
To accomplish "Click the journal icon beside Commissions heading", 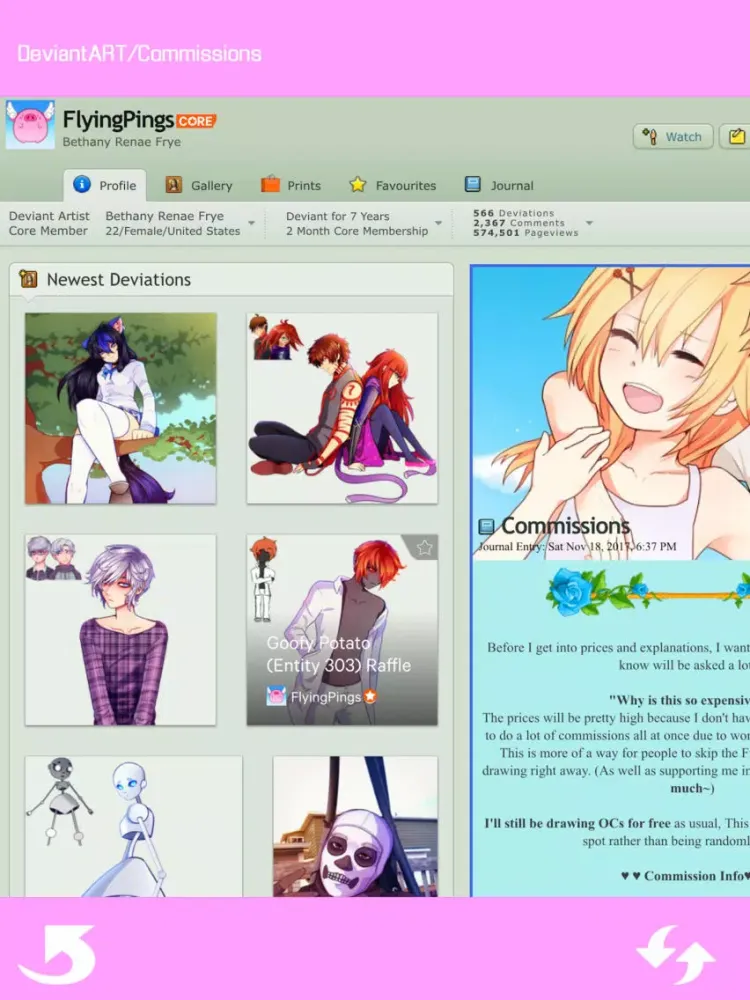I will tap(486, 527).
